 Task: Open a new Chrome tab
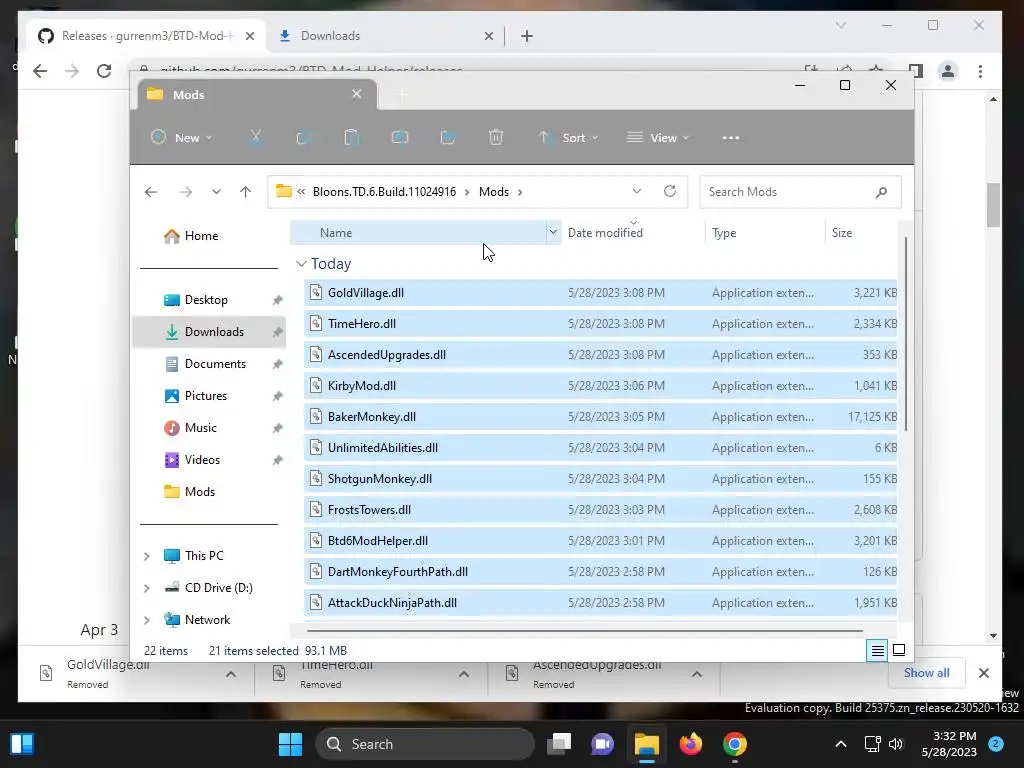[527, 36]
